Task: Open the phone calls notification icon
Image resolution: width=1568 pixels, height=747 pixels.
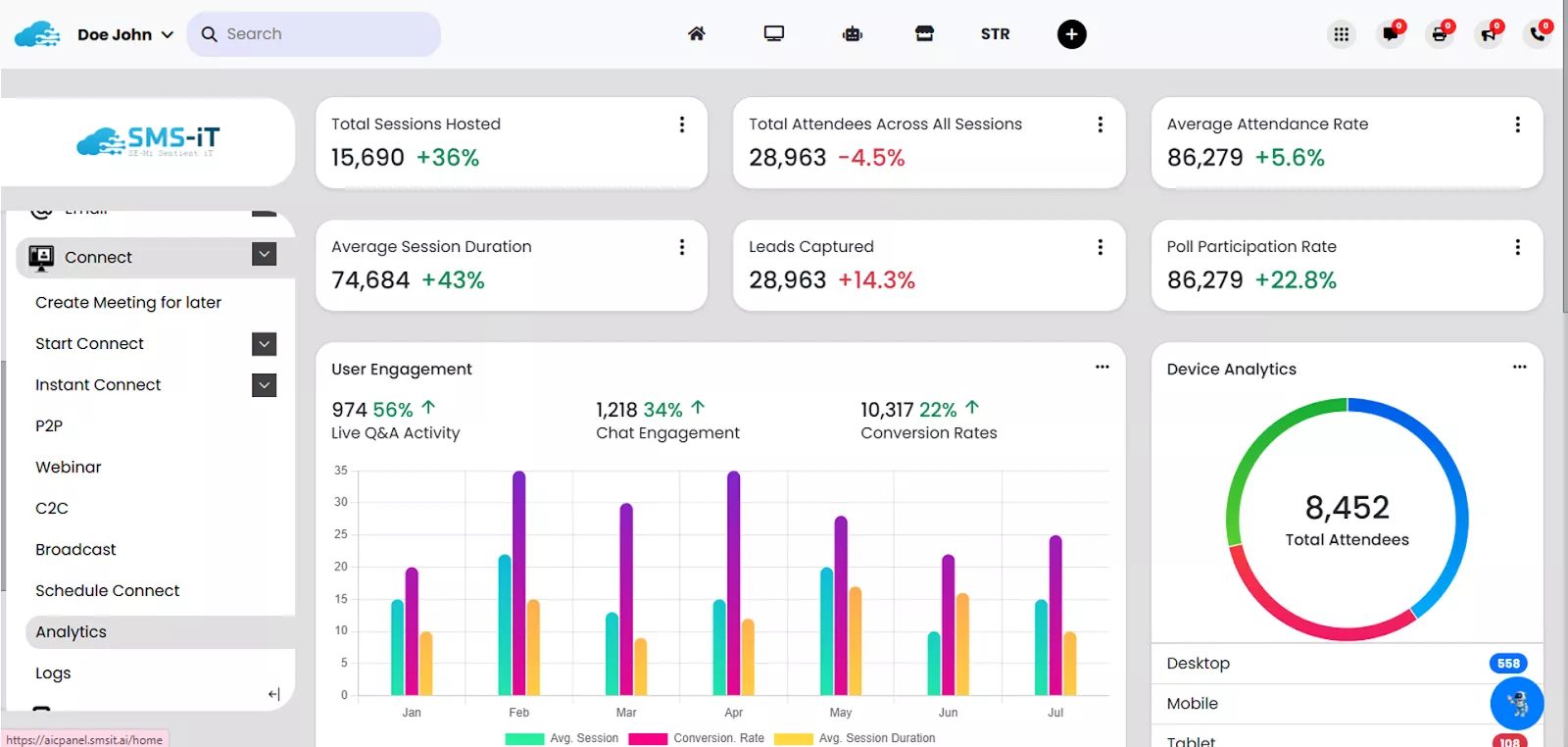Action: coord(1537,35)
